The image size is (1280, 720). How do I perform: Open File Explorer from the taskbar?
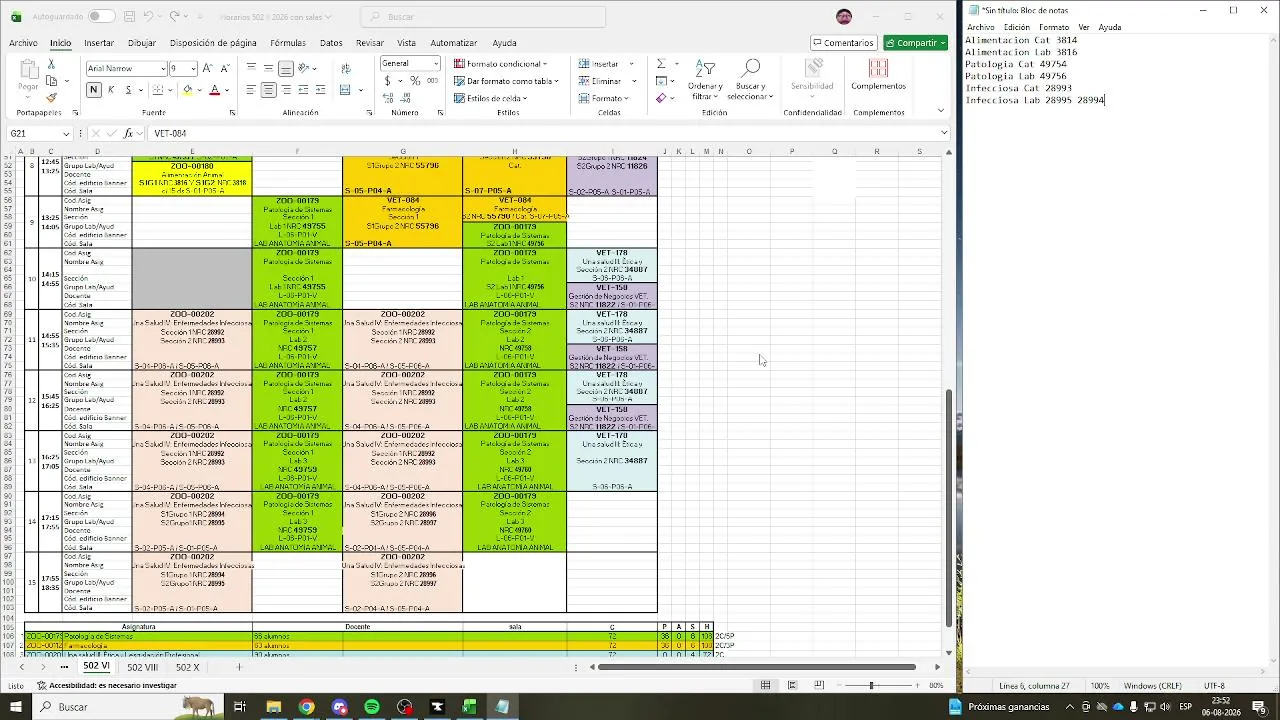coord(273,707)
